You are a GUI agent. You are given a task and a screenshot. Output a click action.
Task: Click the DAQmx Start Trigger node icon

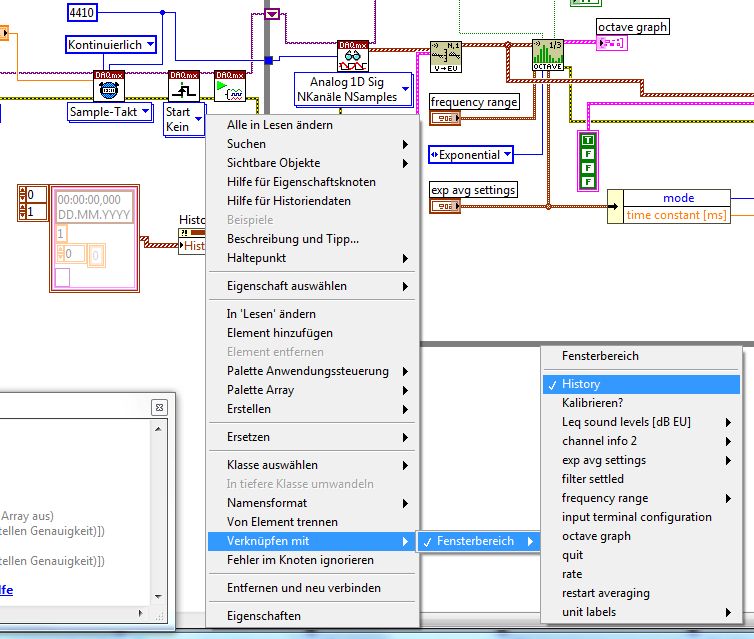184,86
